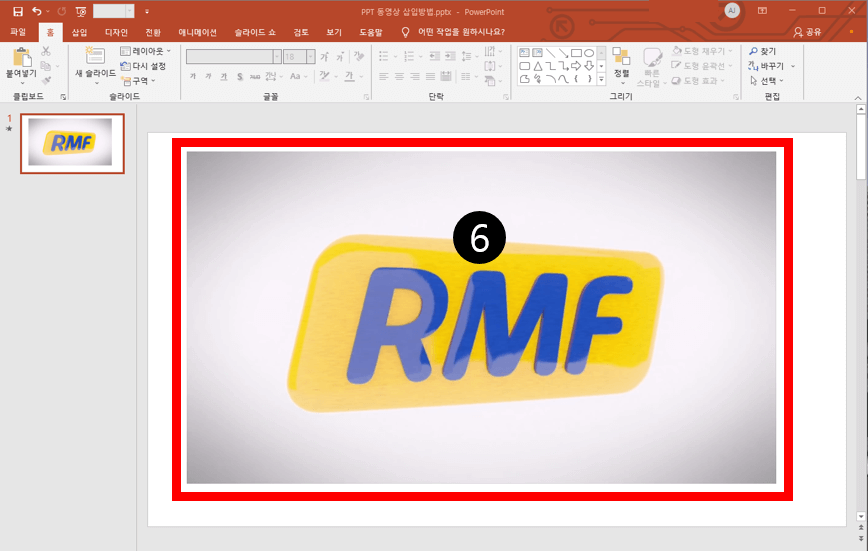Align text left in paragraph group
The image size is (868, 551).
pyautogui.click(x=384, y=77)
